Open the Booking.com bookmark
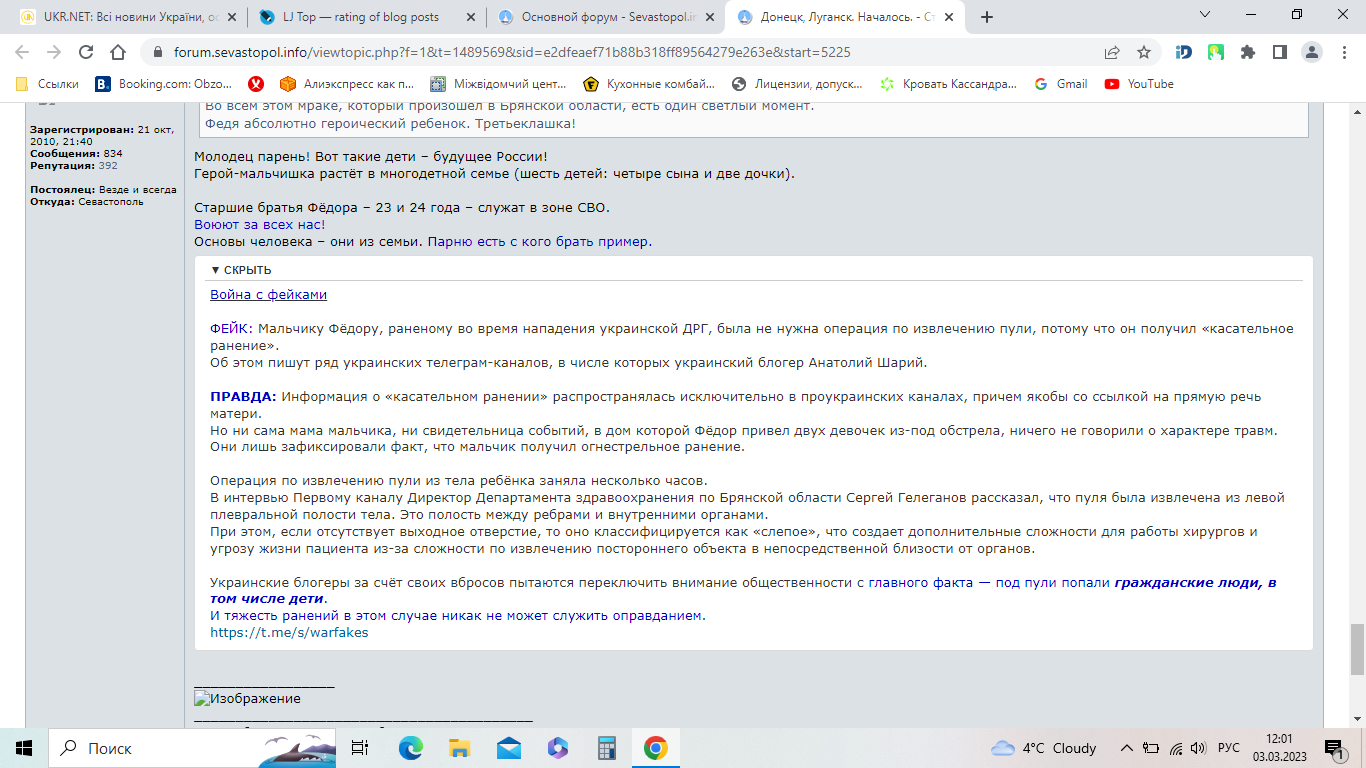The width and height of the screenshot is (1366, 768). (x=164, y=84)
